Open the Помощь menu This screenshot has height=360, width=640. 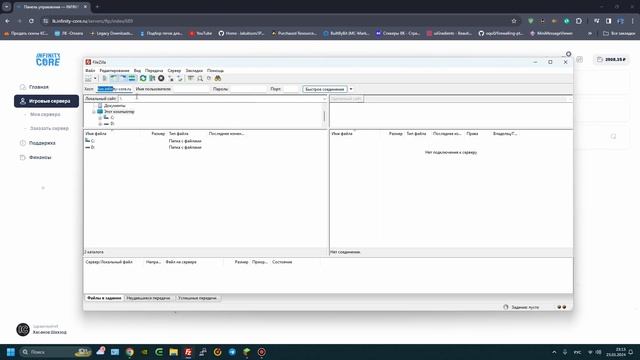point(215,71)
